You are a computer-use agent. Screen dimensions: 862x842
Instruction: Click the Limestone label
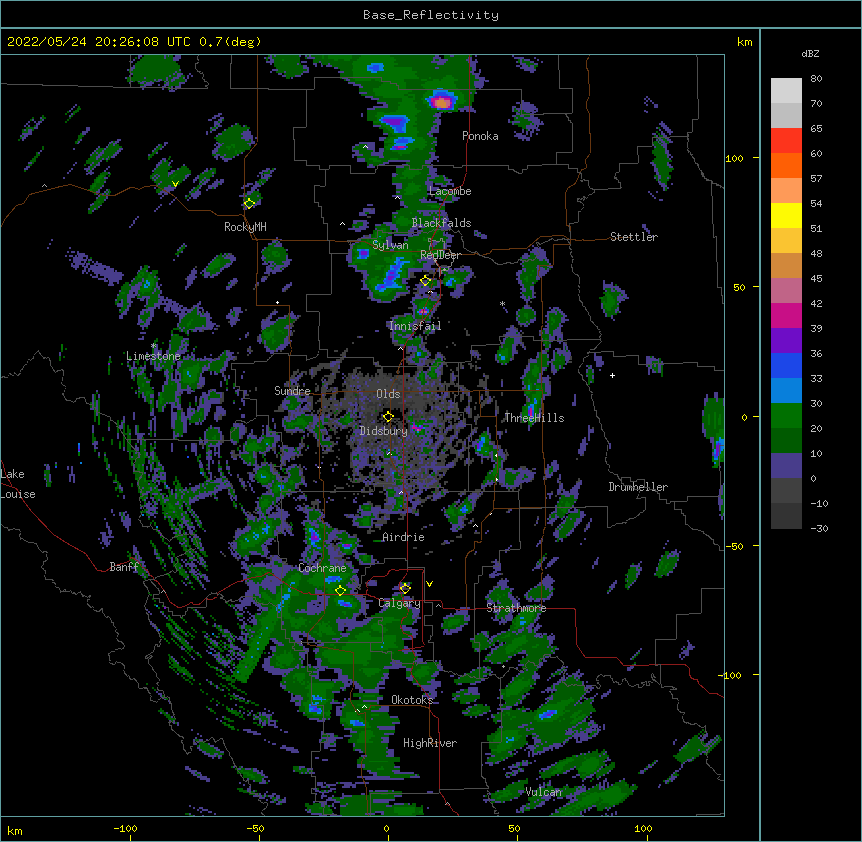coord(153,356)
